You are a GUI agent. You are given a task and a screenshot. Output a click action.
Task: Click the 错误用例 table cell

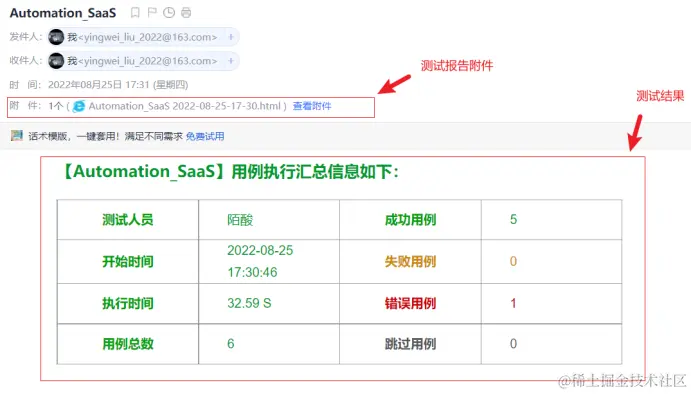[x=410, y=304]
